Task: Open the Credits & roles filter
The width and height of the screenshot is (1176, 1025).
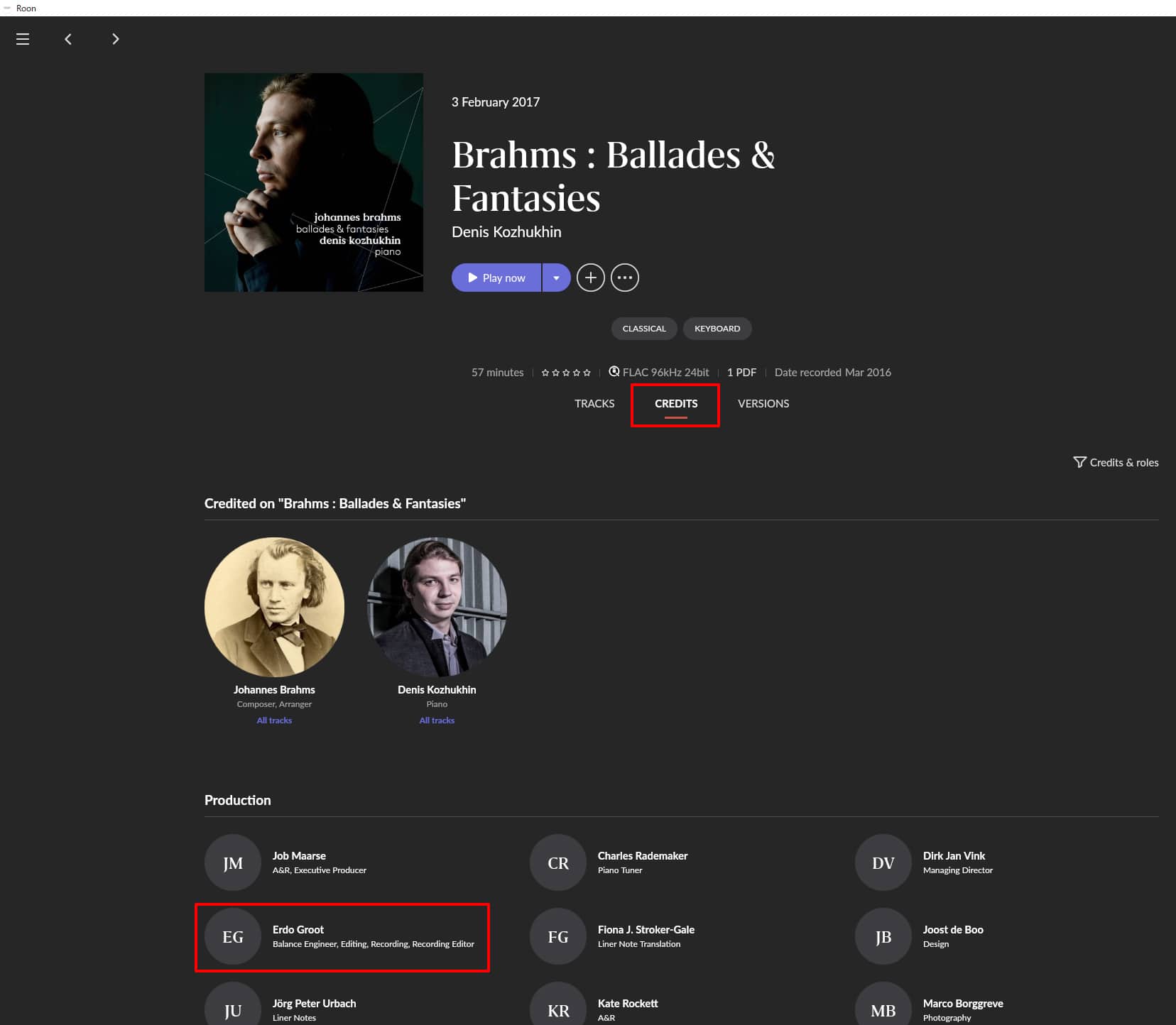Action: [1116, 463]
